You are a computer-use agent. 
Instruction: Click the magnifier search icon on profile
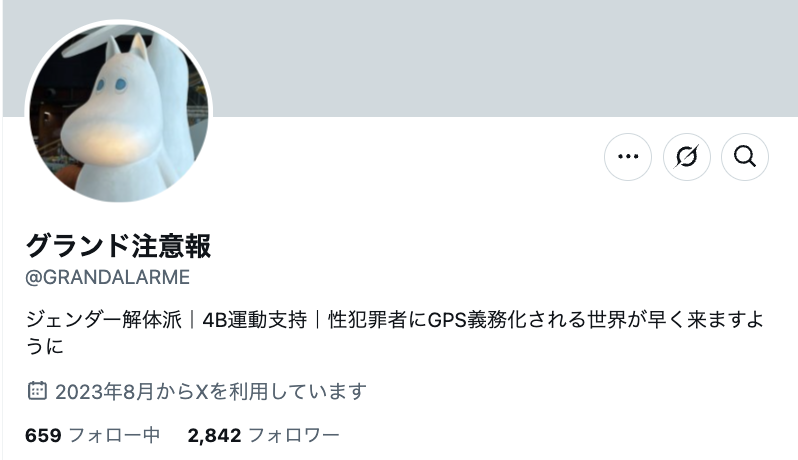click(745, 157)
